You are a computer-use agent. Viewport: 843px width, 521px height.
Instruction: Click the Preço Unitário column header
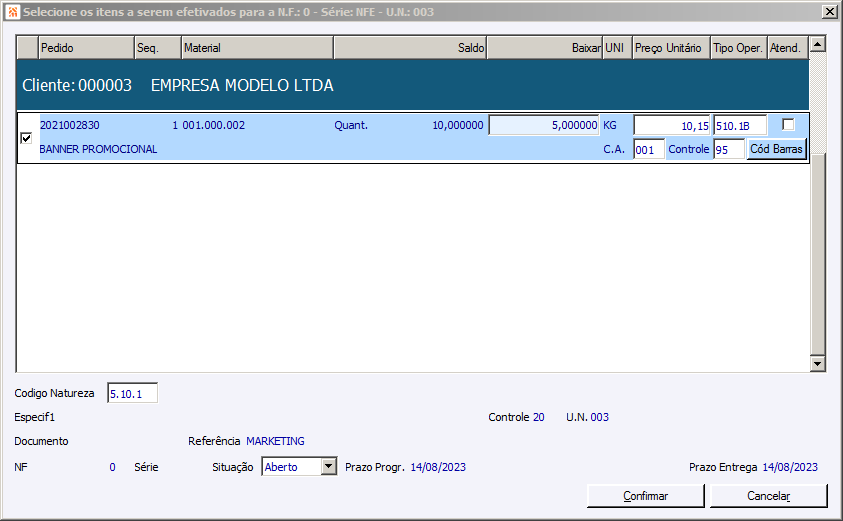[671, 48]
